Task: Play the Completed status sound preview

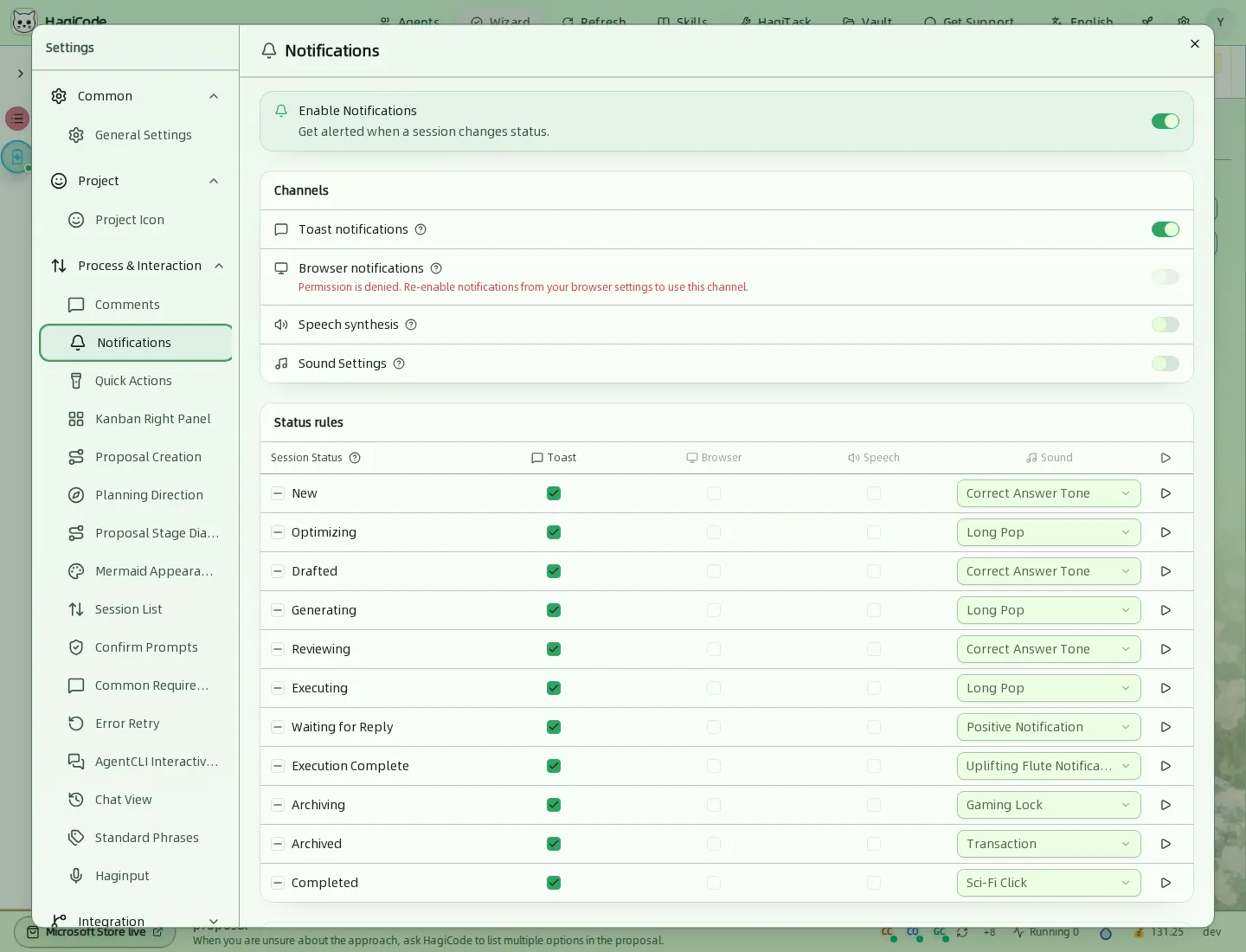Action: coord(1166,883)
